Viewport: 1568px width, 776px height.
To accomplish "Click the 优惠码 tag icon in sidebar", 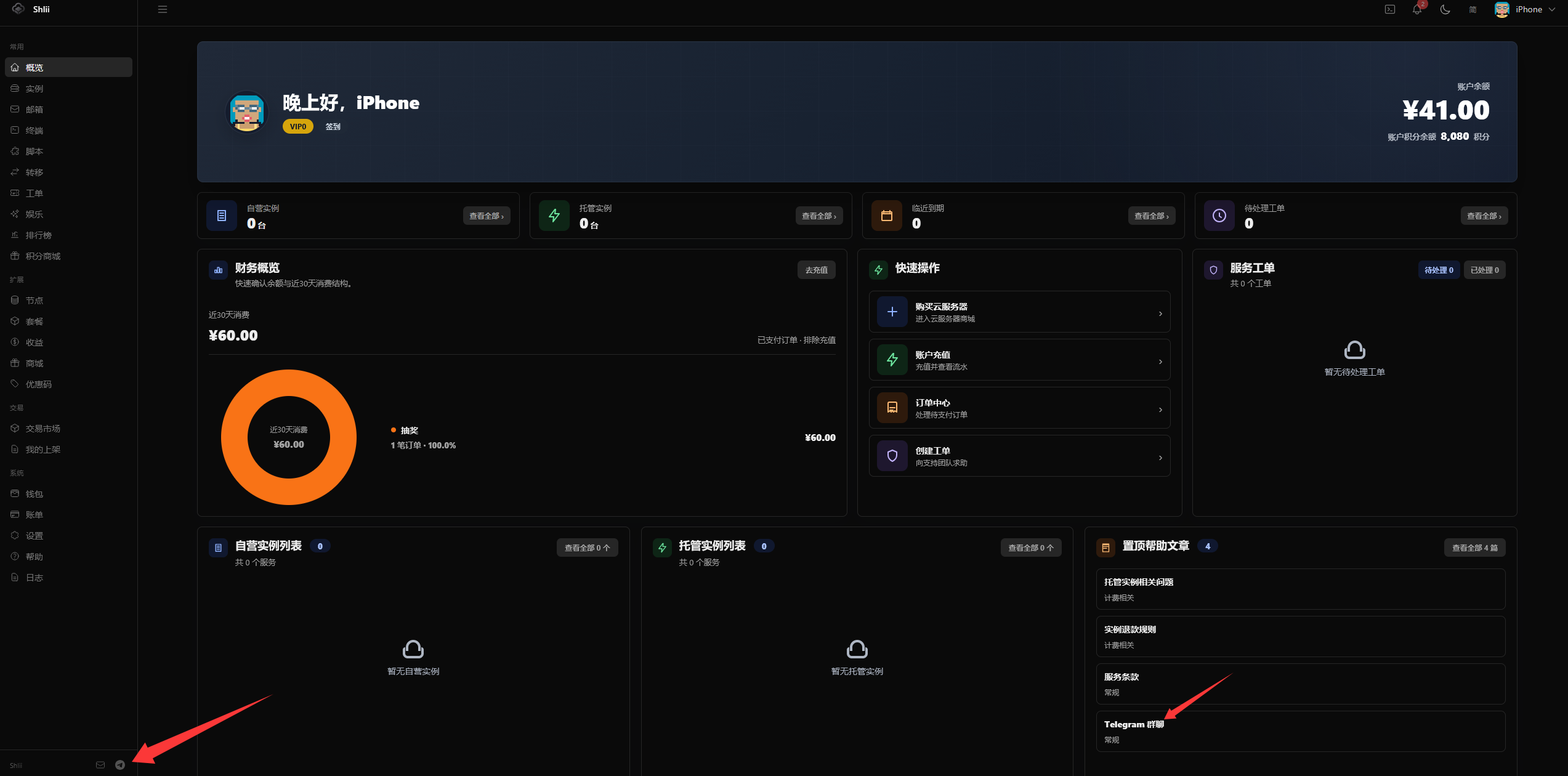I will pyautogui.click(x=15, y=384).
